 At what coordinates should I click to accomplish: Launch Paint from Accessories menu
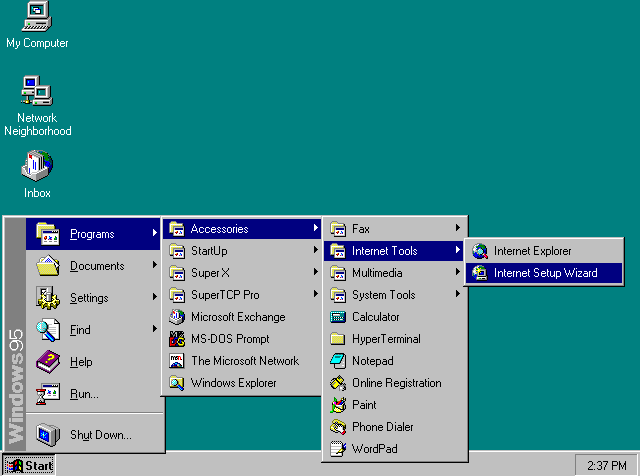click(394, 405)
